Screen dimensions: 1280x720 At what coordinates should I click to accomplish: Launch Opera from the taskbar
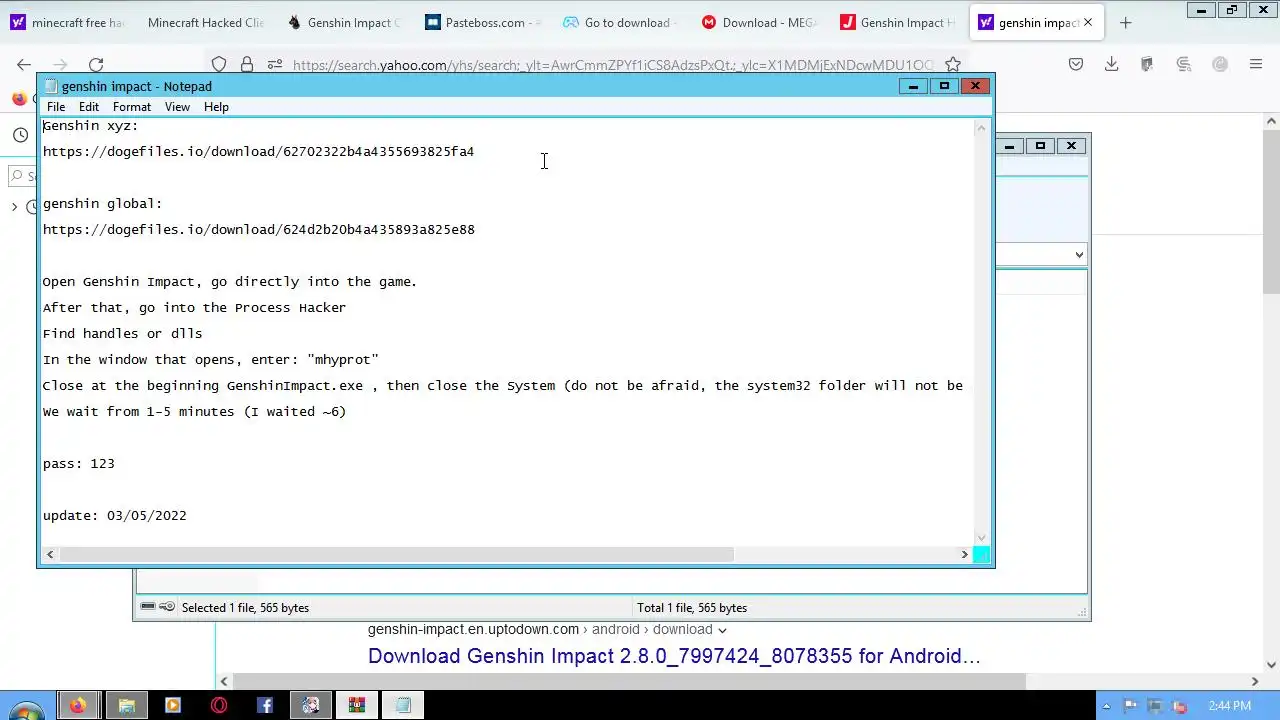(219, 706)
